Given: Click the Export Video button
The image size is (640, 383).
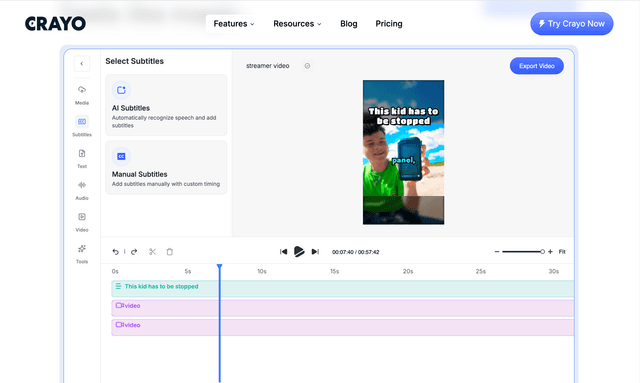Looking at the screenshot, I should [537, 66].
